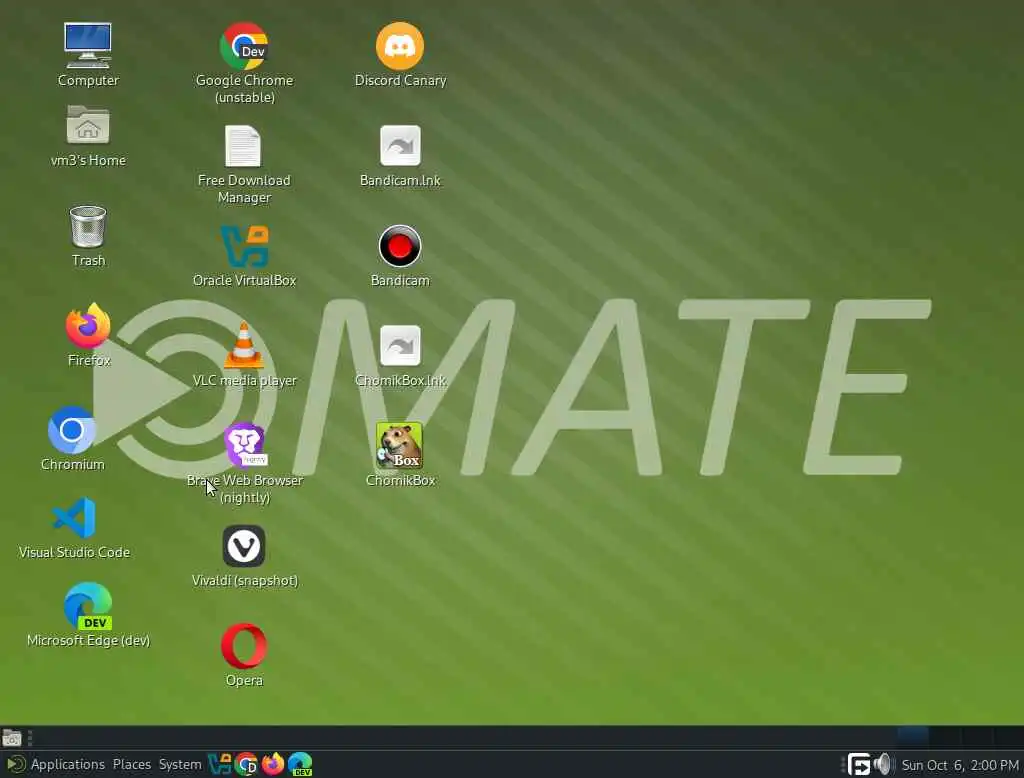Open vm3's Home folder icon

[88, 125]
